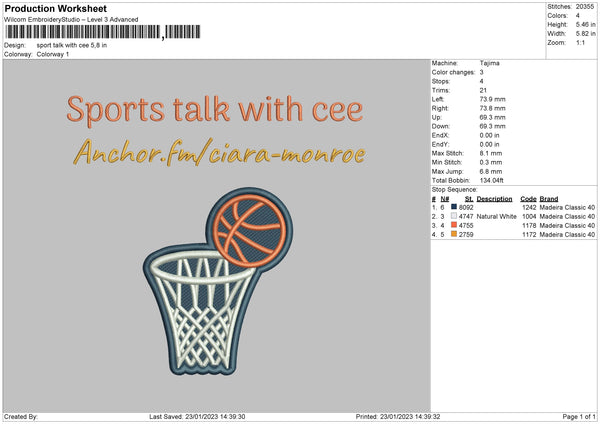The width and height of the screenshot is (600, 424).
Task: Click the white swatch in row 2
Action: (x=454, y=216)
